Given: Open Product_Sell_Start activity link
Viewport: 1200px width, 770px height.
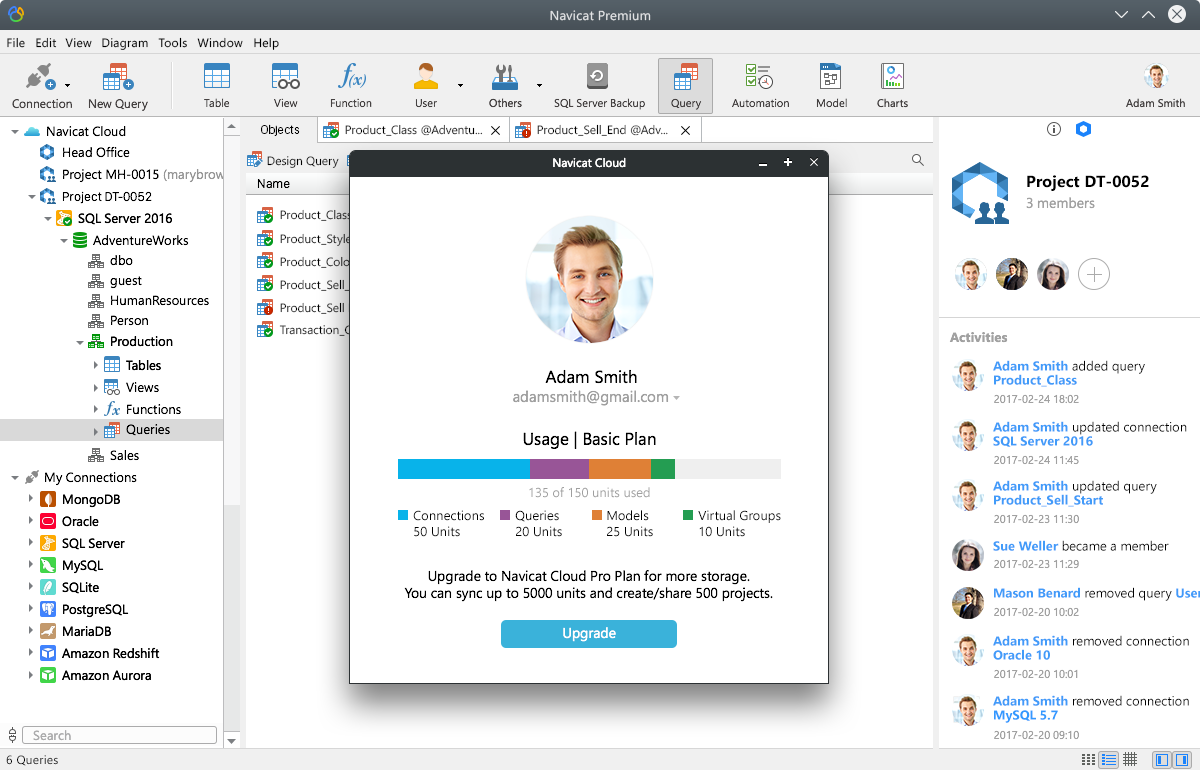Looking at the screenshot, I should [1048, 500].
